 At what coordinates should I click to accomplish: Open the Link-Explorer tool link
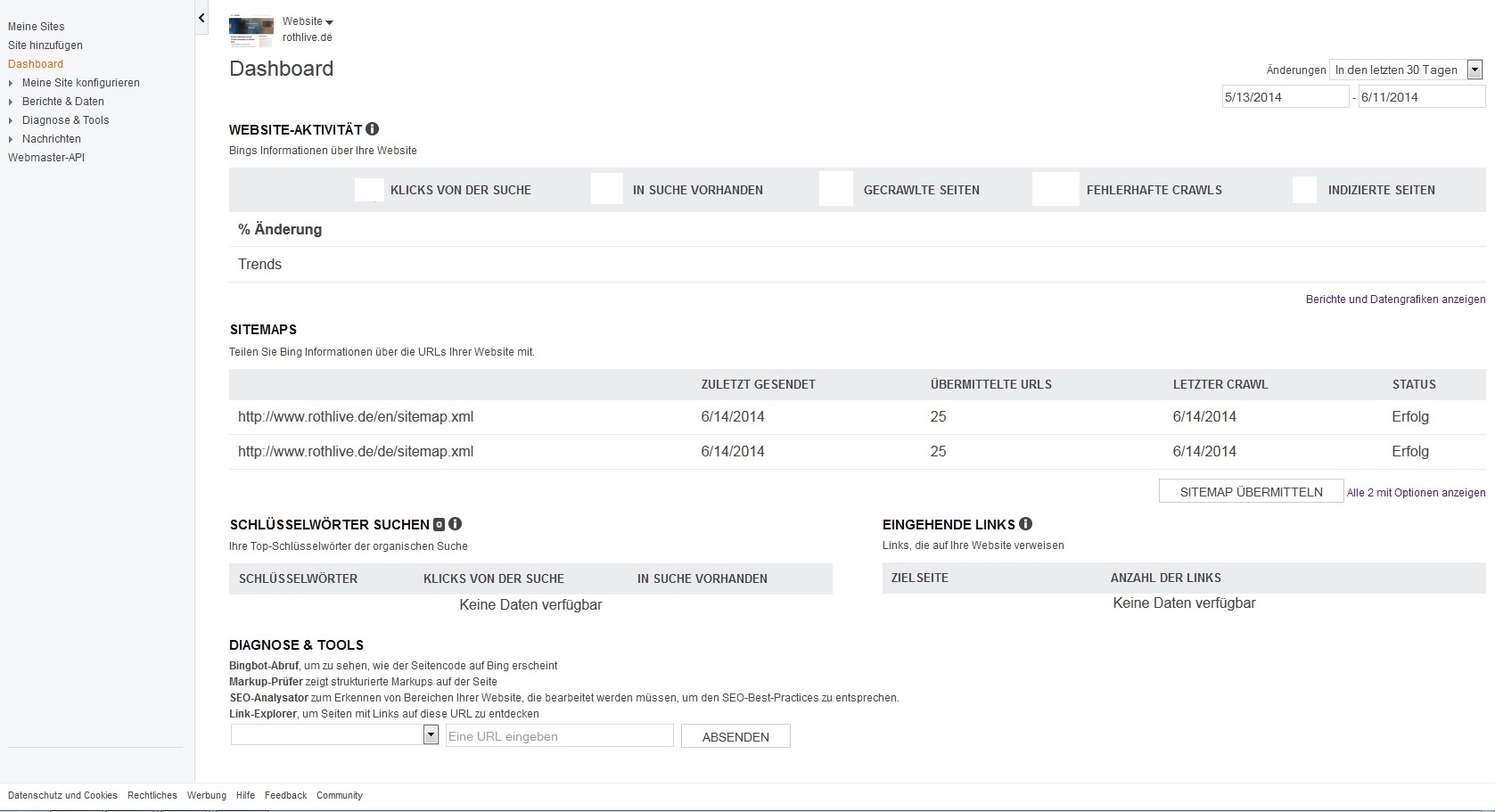(263, 714)
